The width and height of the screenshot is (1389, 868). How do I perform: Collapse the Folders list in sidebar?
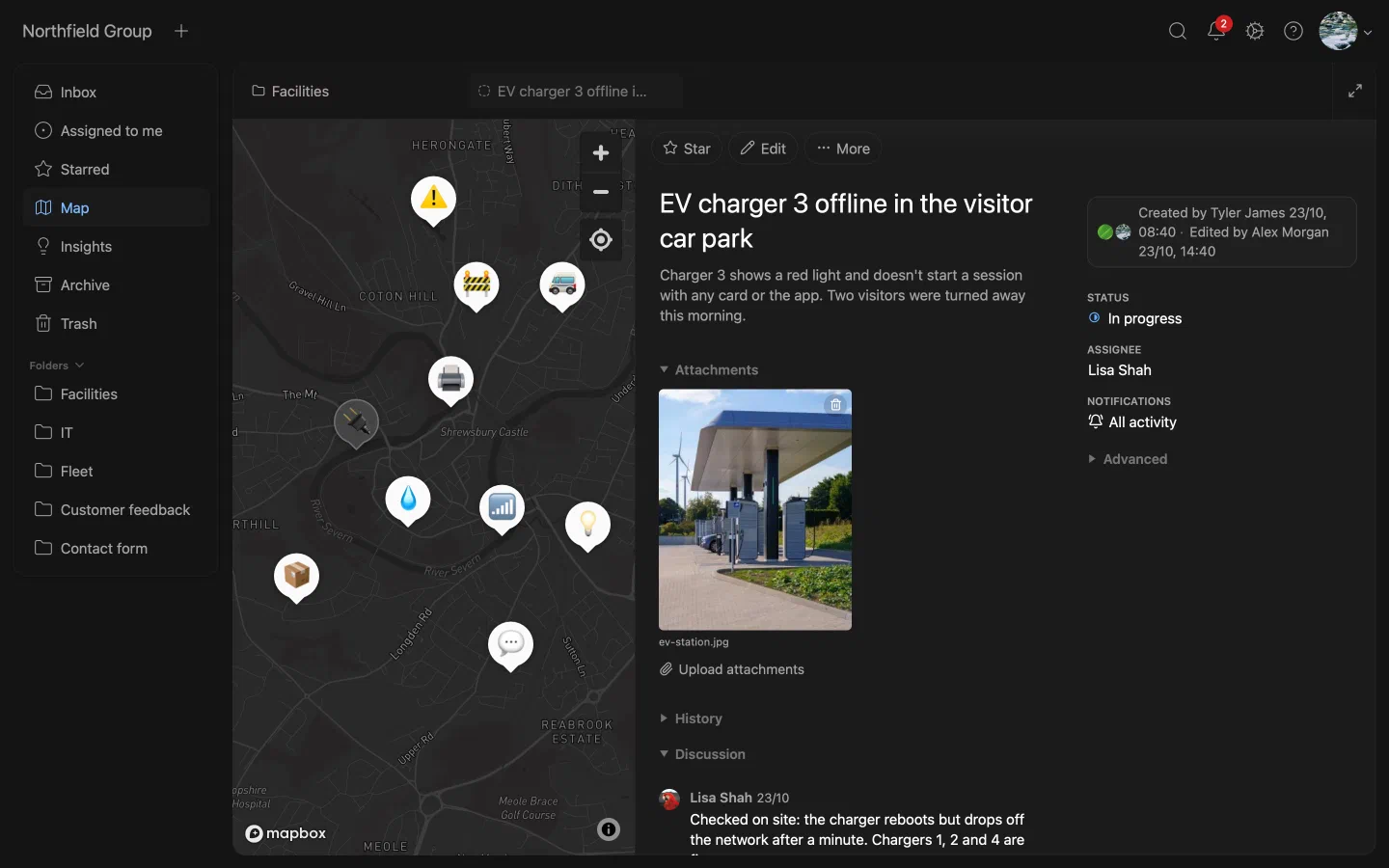point(57,366)
